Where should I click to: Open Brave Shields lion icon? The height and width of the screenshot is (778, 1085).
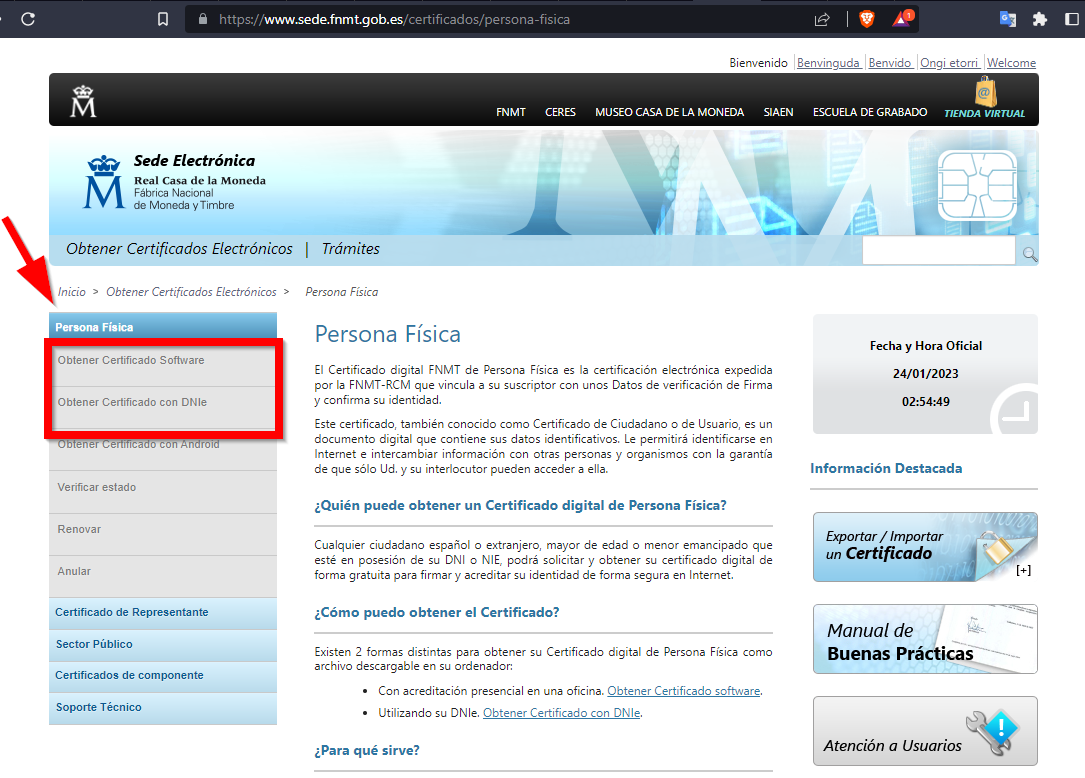pos(866,19)
